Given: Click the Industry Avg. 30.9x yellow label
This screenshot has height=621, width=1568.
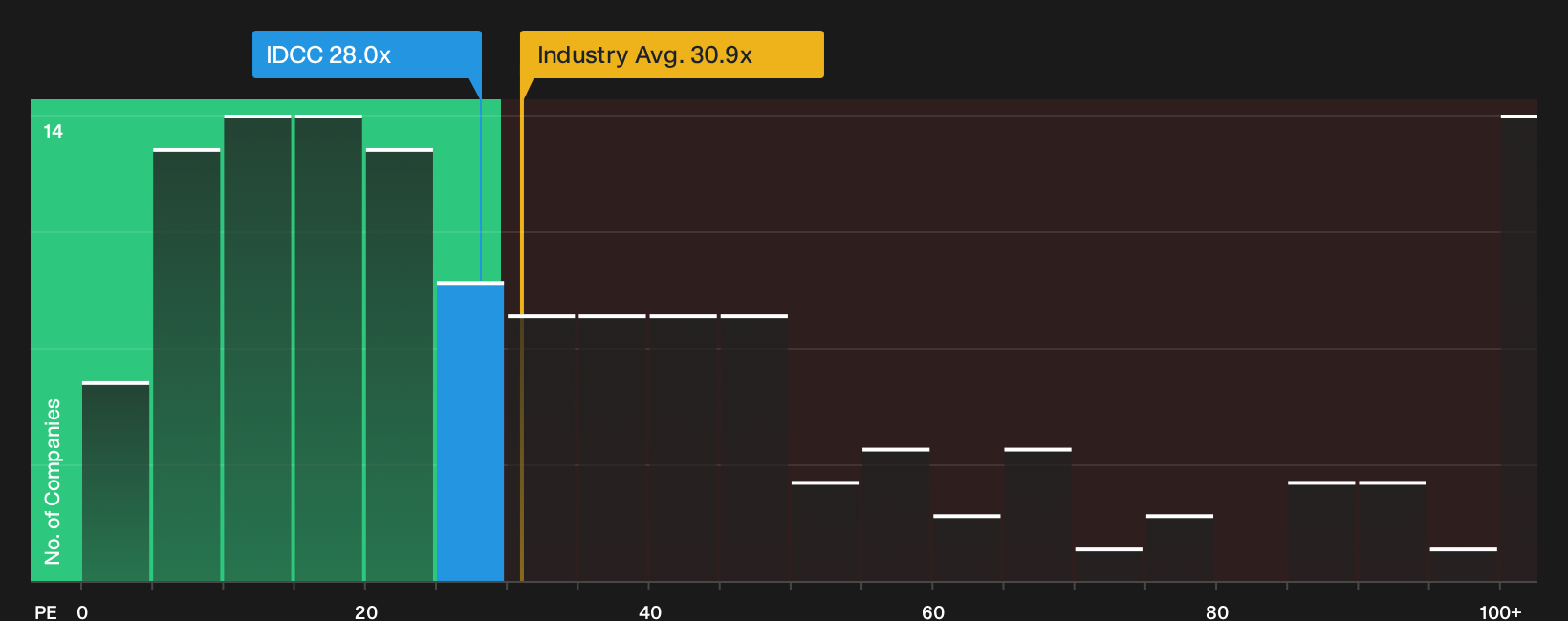Looking at the screenshot, I should (x=671, y=54).
